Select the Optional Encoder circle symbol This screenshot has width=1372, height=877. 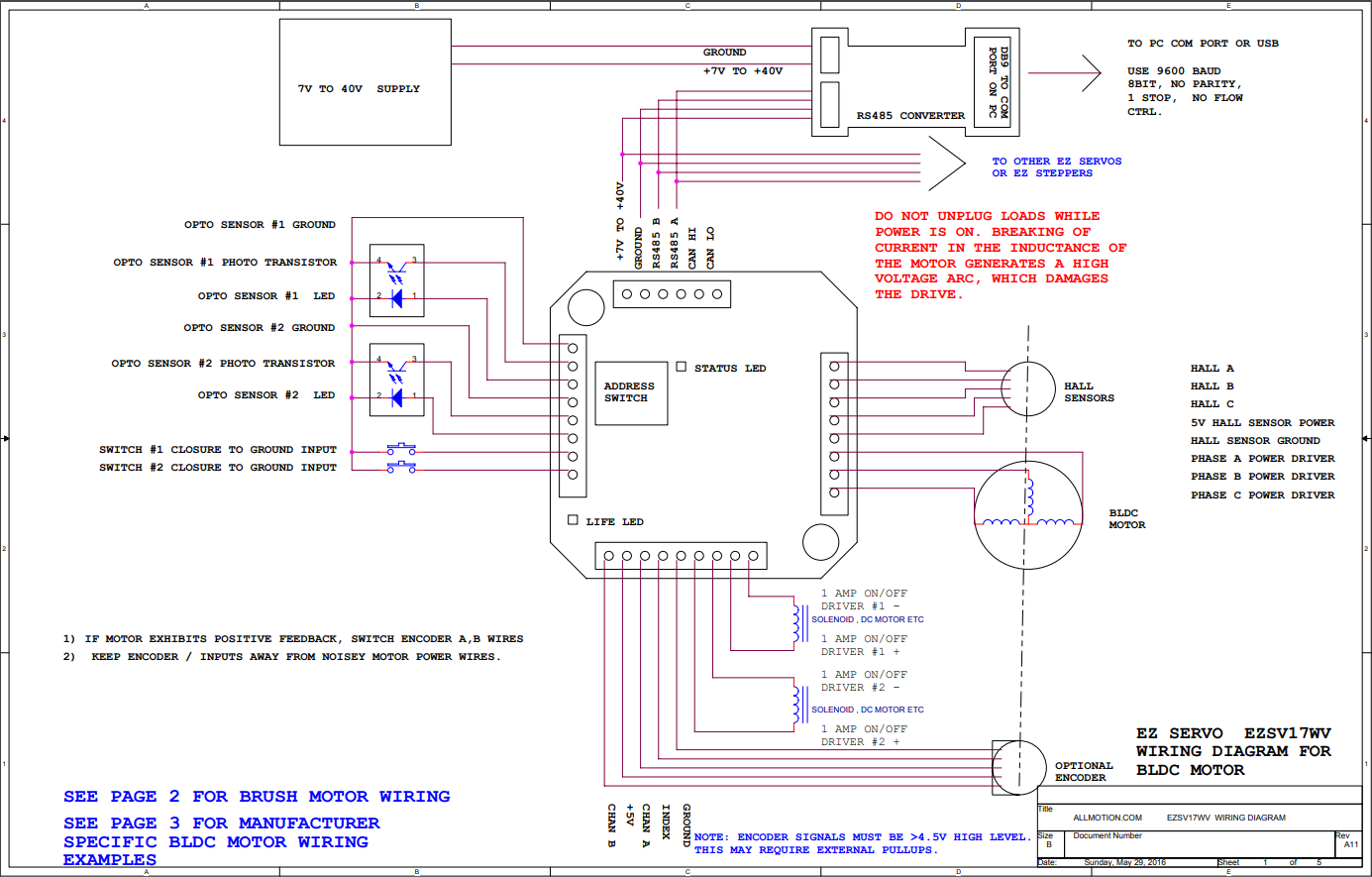[1019, 767]
